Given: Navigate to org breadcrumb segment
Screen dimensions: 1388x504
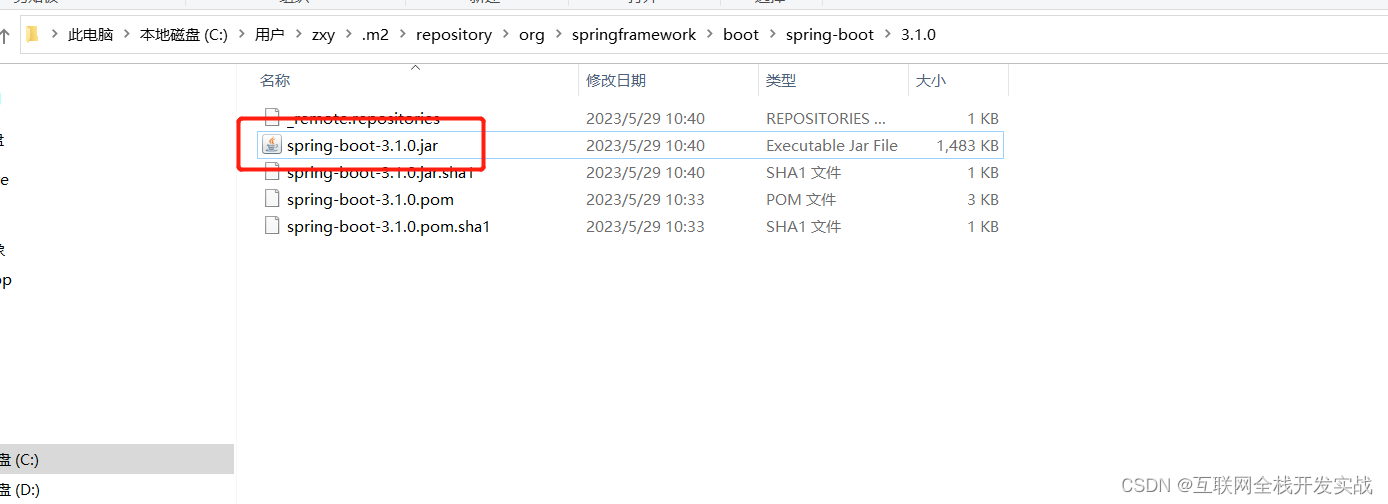Looking at the screenshot, I should coord(532,35).
